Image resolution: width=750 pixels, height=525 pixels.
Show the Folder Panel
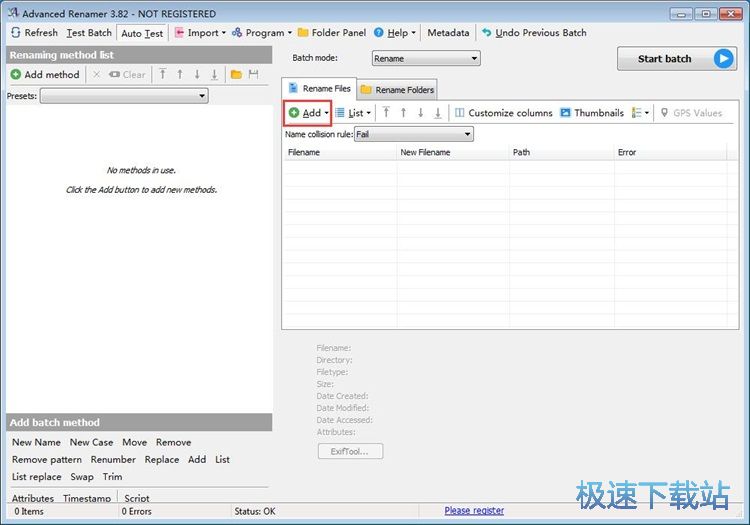pos(332,33)
